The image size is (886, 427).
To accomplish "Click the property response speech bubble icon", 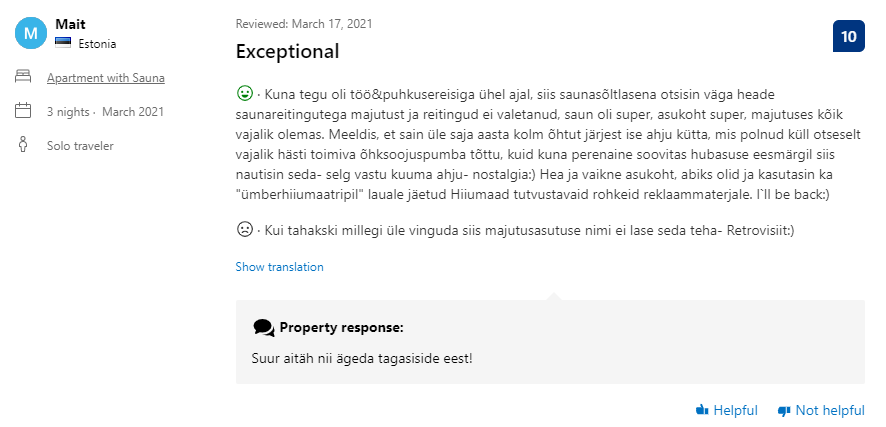I will (x=264, y=328).
